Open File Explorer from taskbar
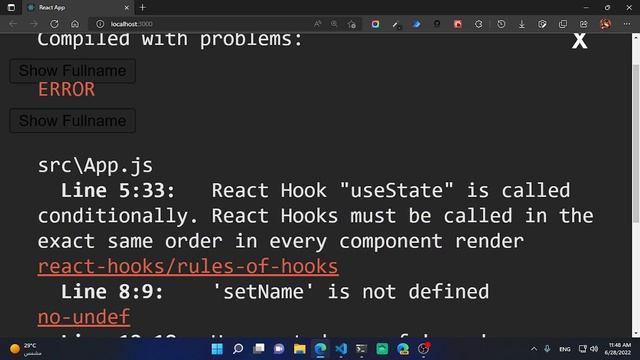 click(300, 349)
